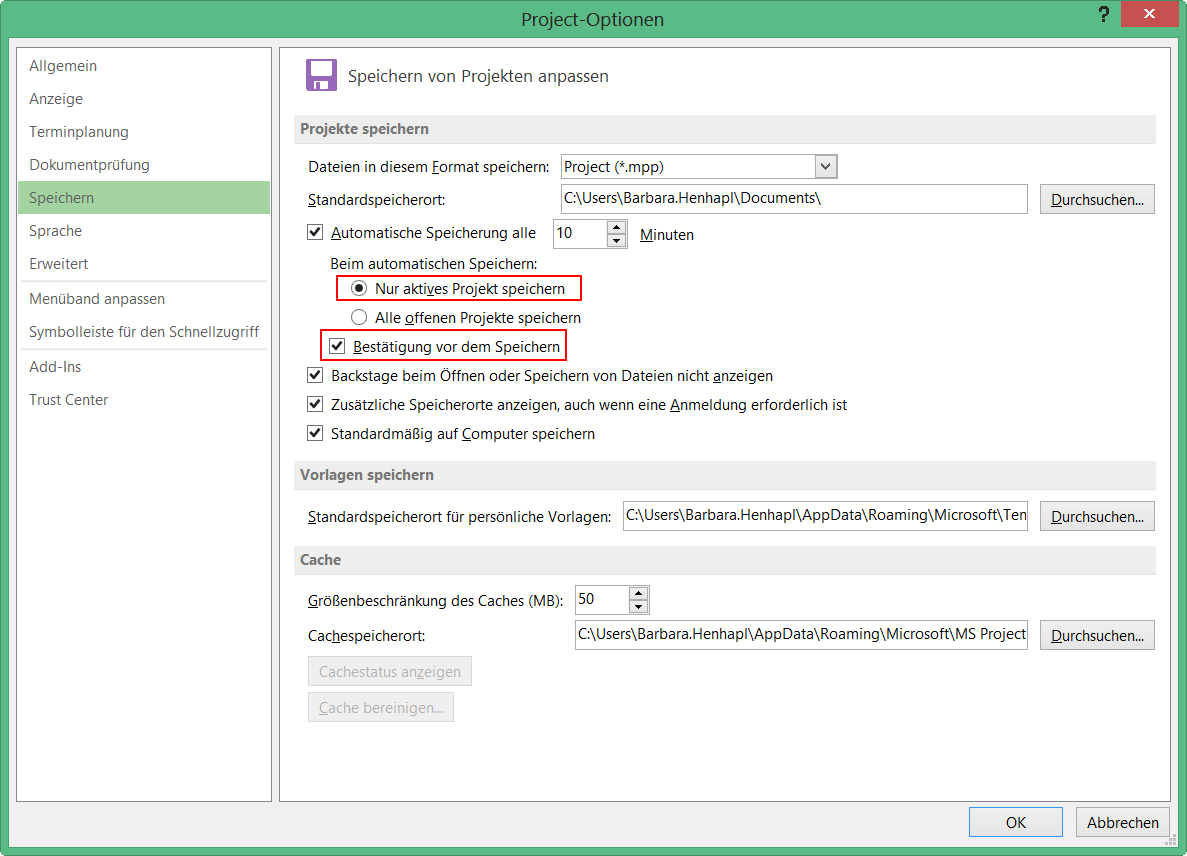Image resolution: width=1187 pixels, height=856 pixels.
Task: Click the Cachespeicherort path field
Action: coord(801,635)
